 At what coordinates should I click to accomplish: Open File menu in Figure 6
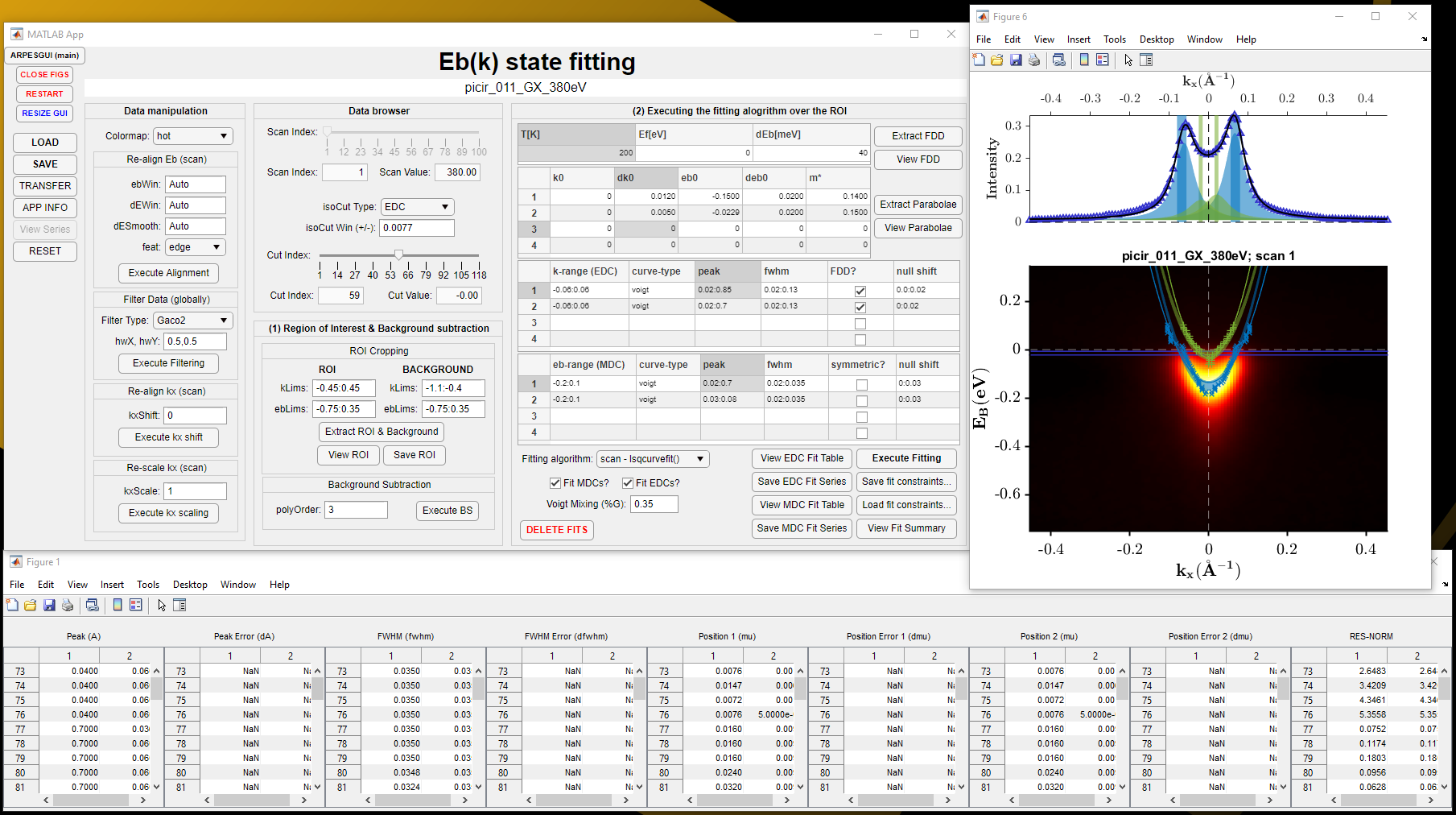click(984, 39)
